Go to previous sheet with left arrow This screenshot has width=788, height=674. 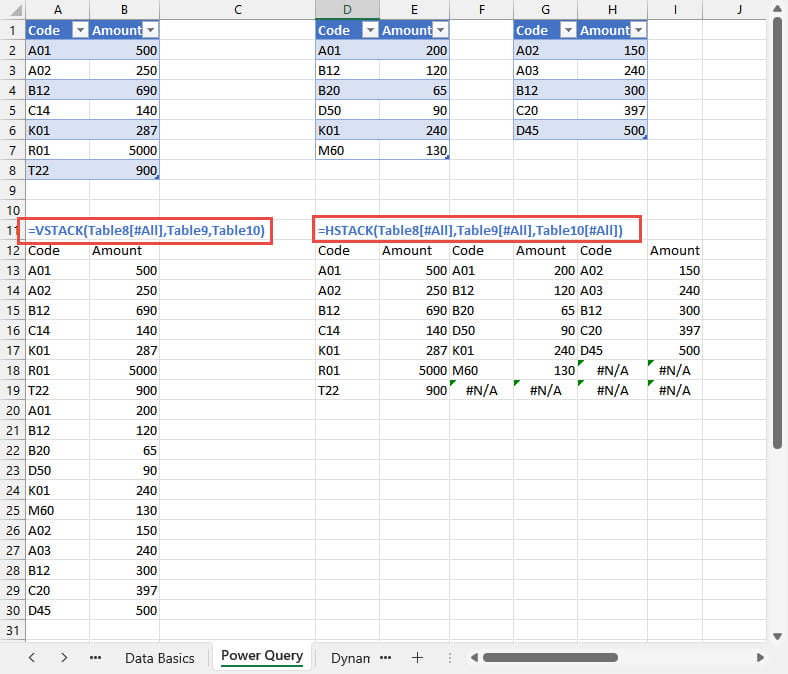tap(32, 658)
